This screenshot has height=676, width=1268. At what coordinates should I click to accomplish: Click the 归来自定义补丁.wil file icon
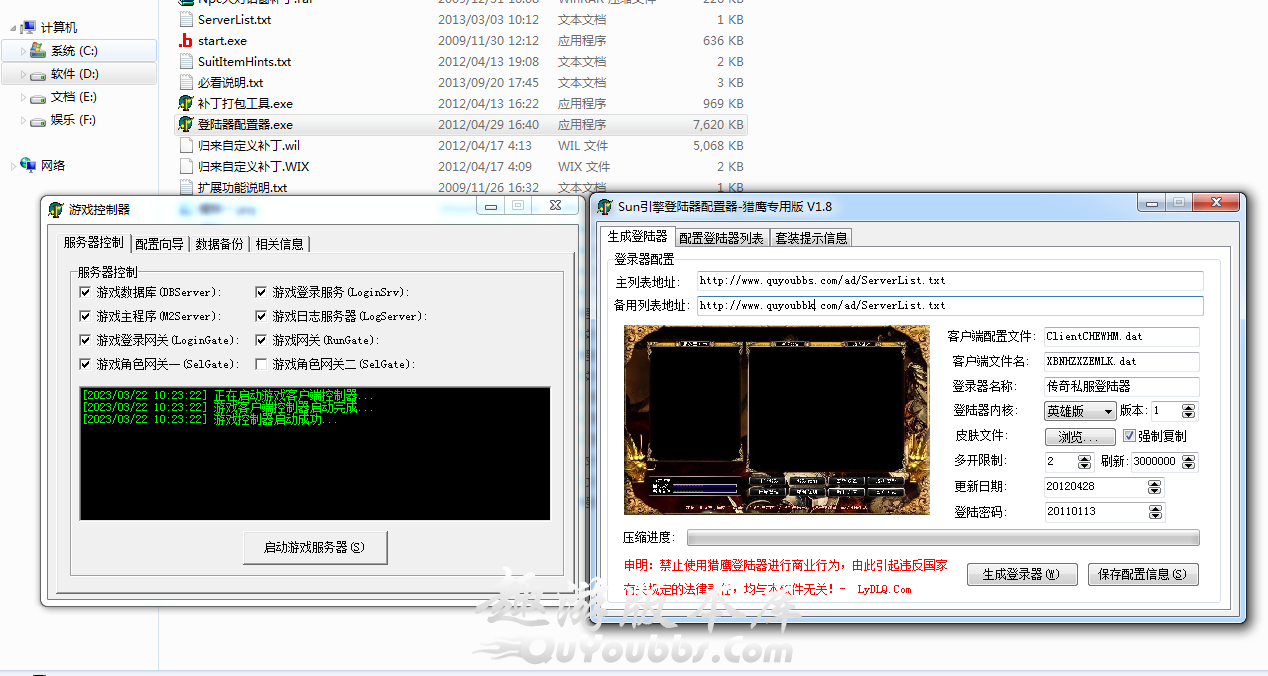(x=185, y=146)
